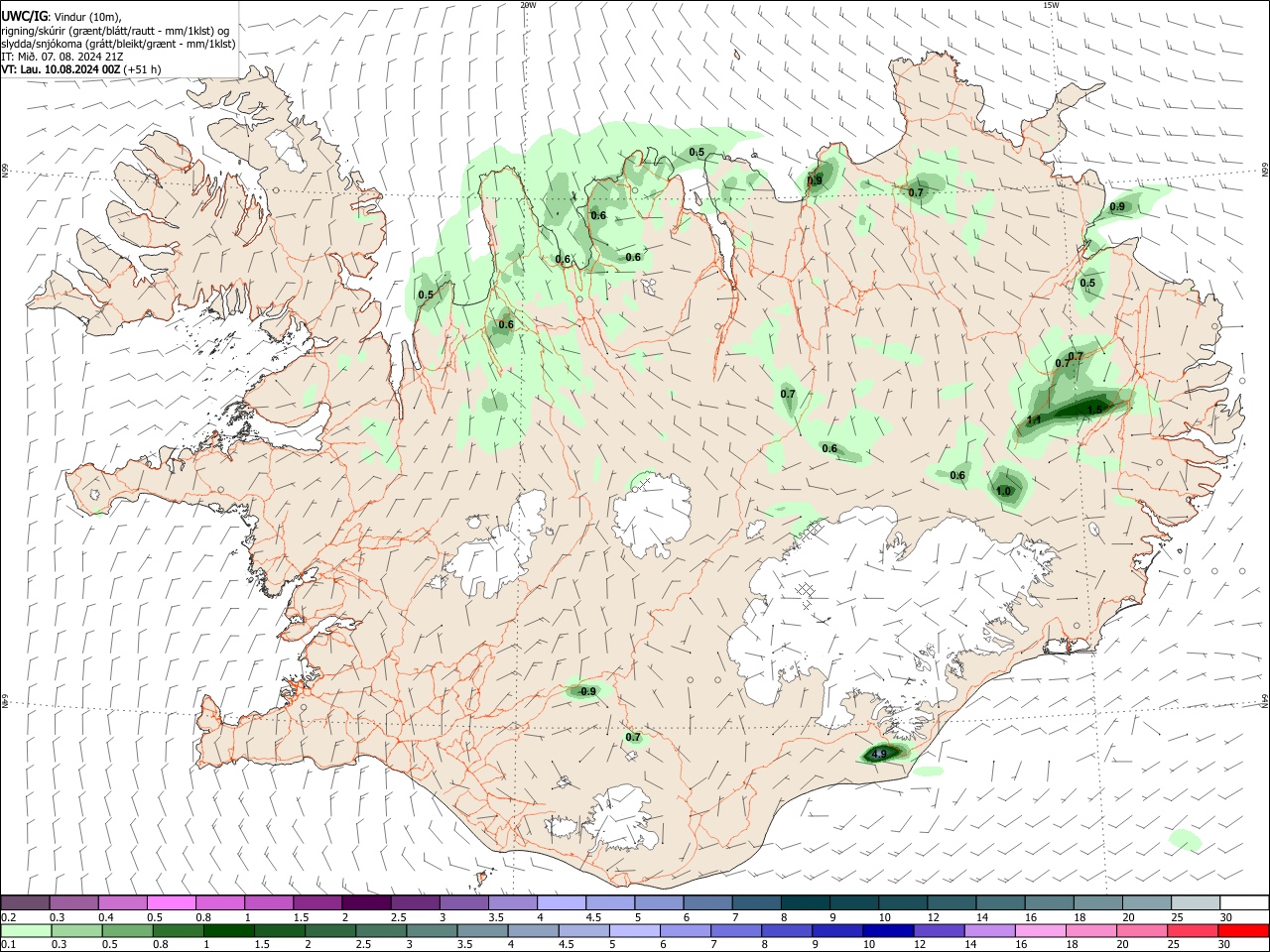Click the bright red 30+ rain swatch
Image resolution: width=1270 pixels, height=952 pixels.
1243,931
